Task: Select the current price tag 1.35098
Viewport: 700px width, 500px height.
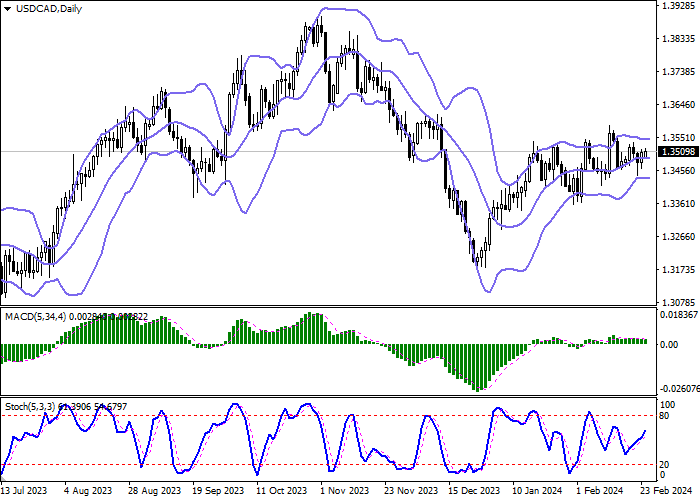Action: pos(679,152)
